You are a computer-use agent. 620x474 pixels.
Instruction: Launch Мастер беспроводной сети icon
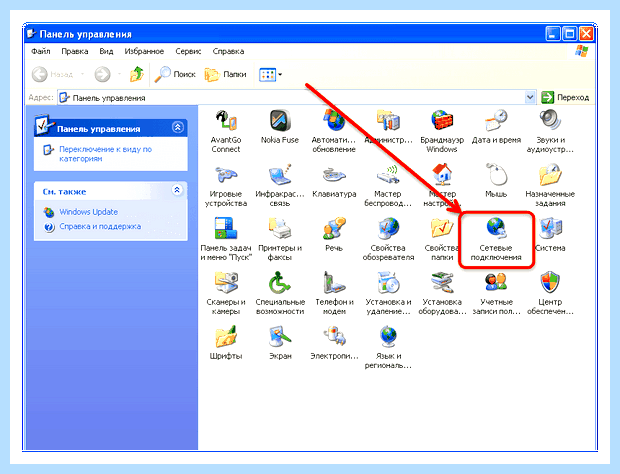(x=388, y=186)
